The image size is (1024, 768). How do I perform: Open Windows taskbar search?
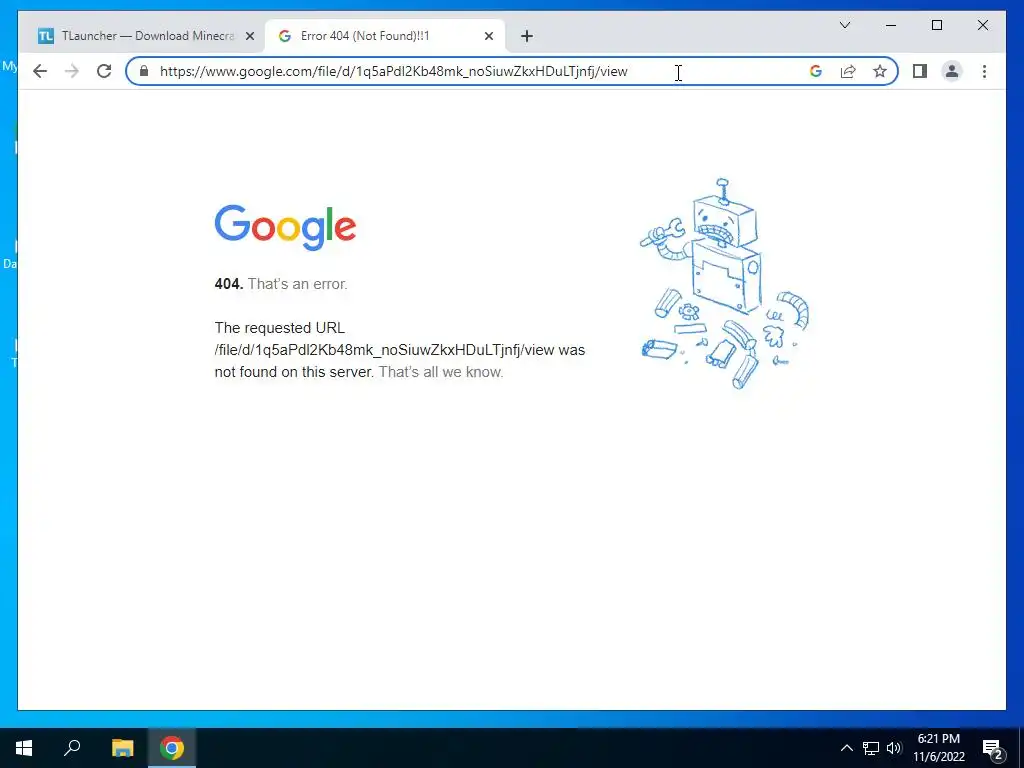click(72, 748)
